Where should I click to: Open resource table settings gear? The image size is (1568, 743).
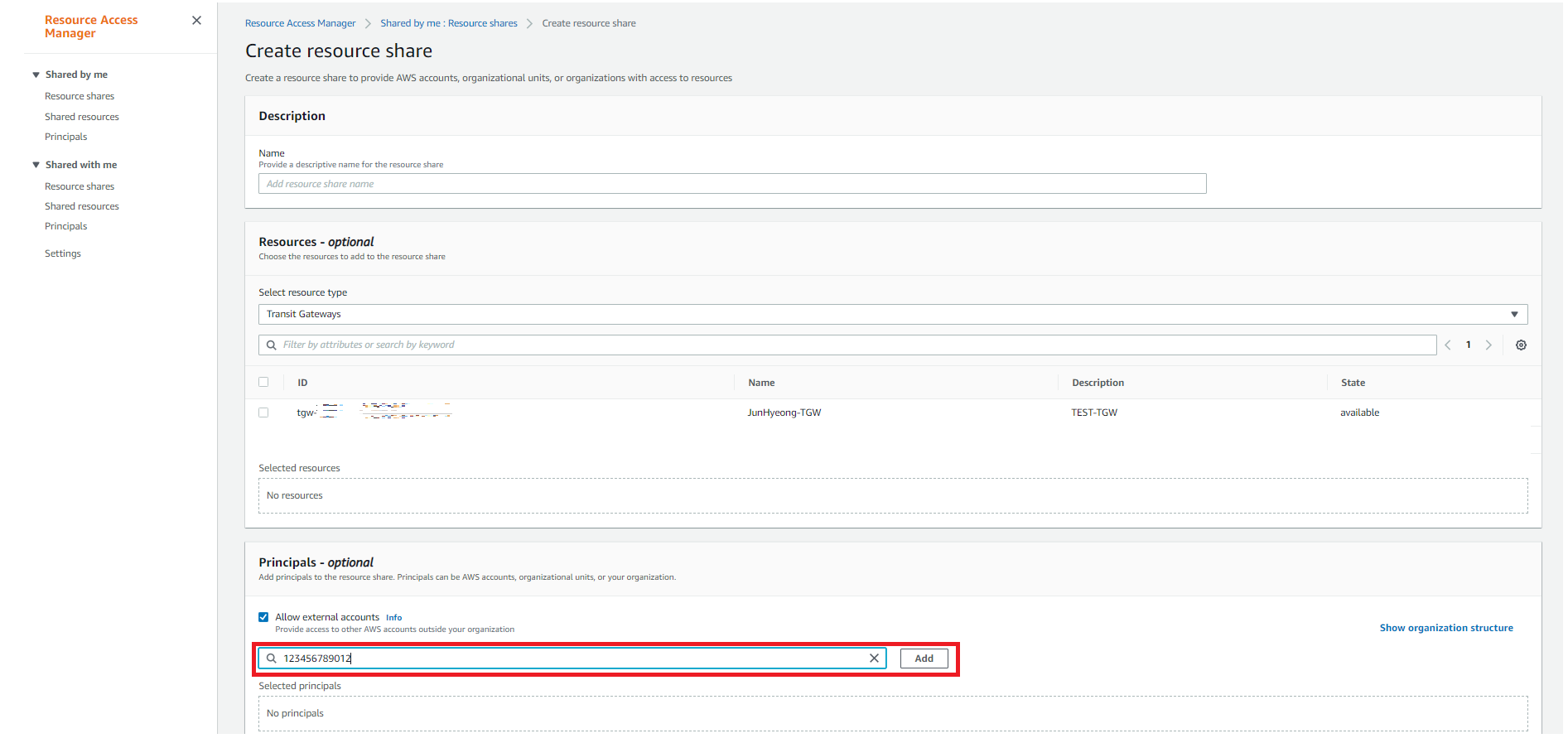pos(1521,345)
